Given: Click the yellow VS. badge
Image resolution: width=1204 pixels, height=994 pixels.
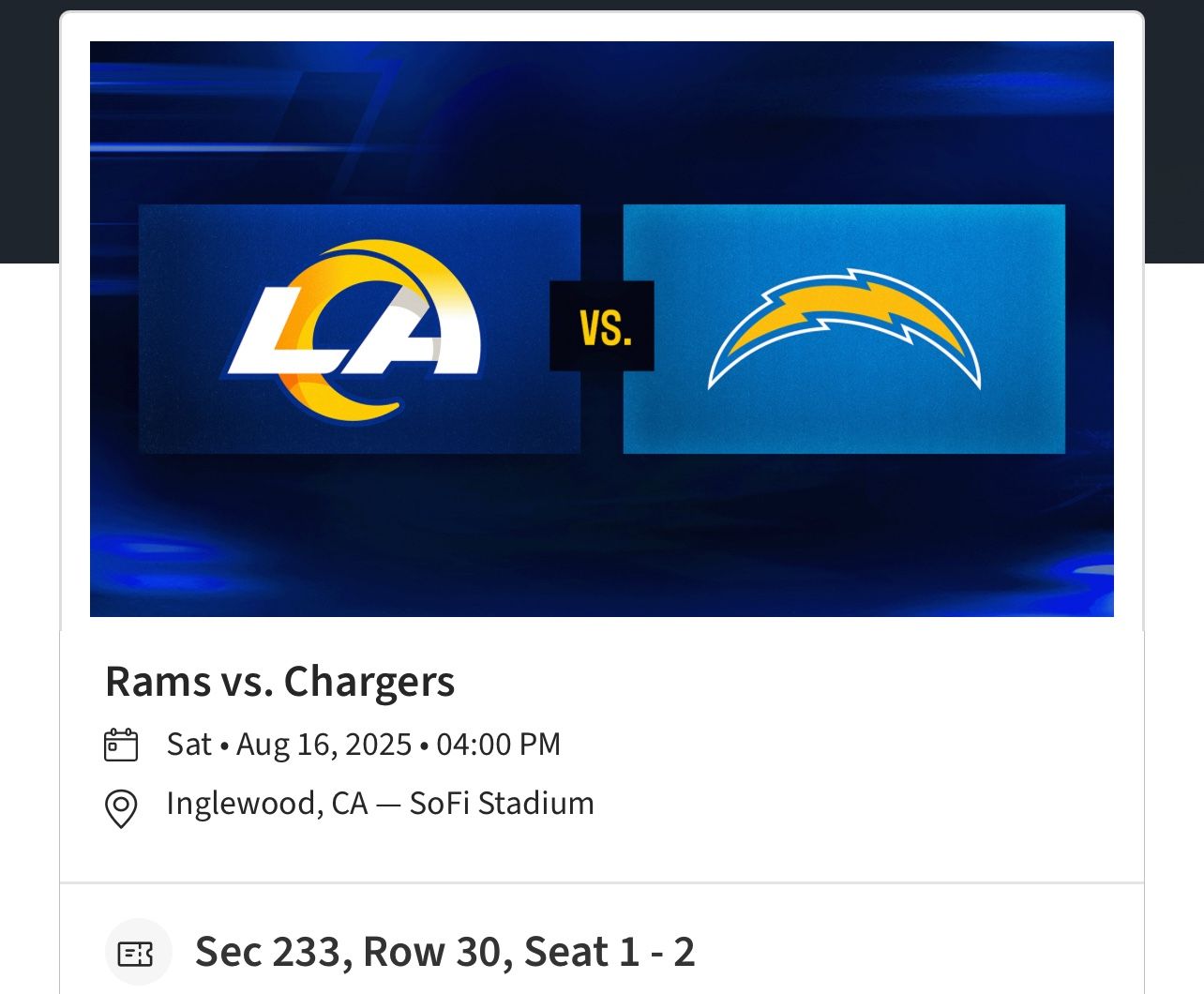Looking at the screenshot, I should tap(602, 326).
